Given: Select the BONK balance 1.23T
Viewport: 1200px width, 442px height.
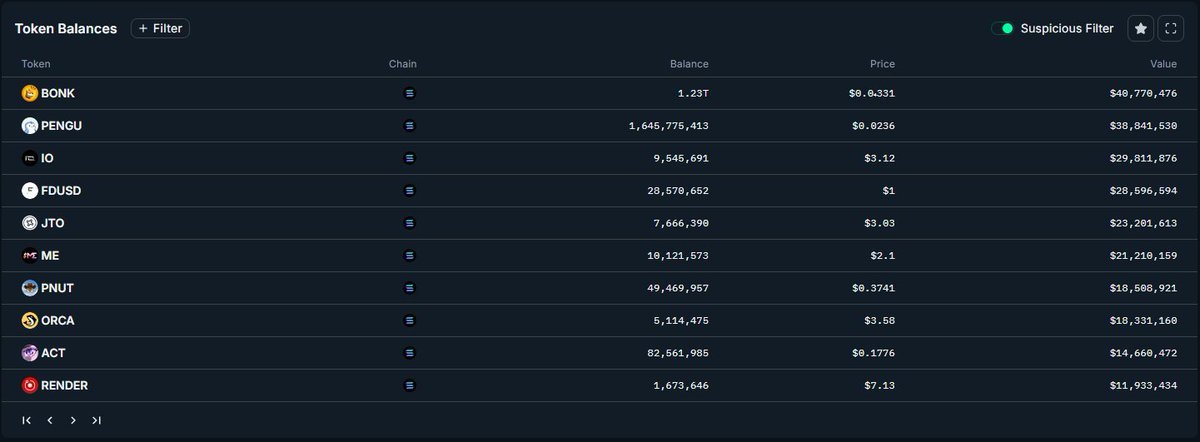Looking at the screenshot, I should [x=693, y=93].
